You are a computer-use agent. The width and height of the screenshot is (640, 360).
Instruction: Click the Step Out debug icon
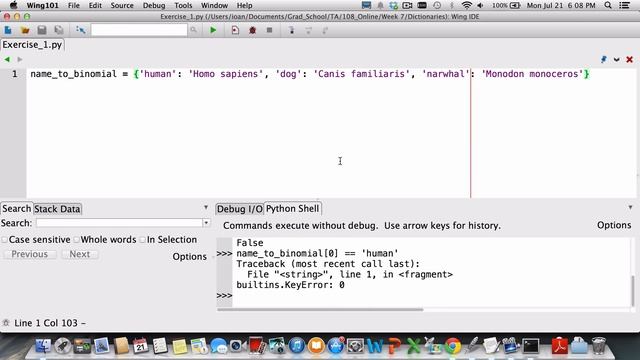coord(325,30)
